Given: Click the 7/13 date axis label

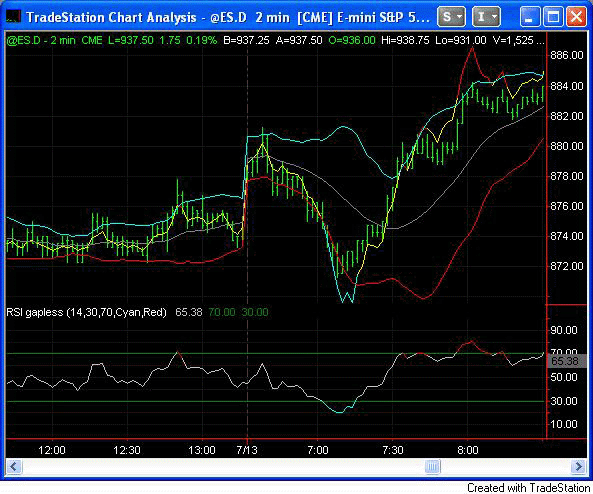Looking at the screenshot, I should click(247, 450).
